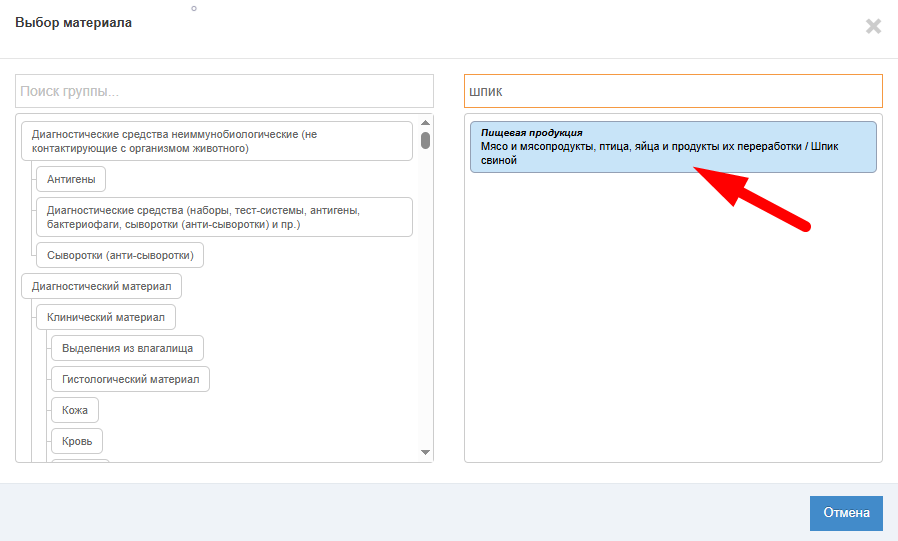Viewport: 898px width, 541px height.
Task: Pick the Кожа tree item
Action: pyautogui.click(x=75, y=410)
